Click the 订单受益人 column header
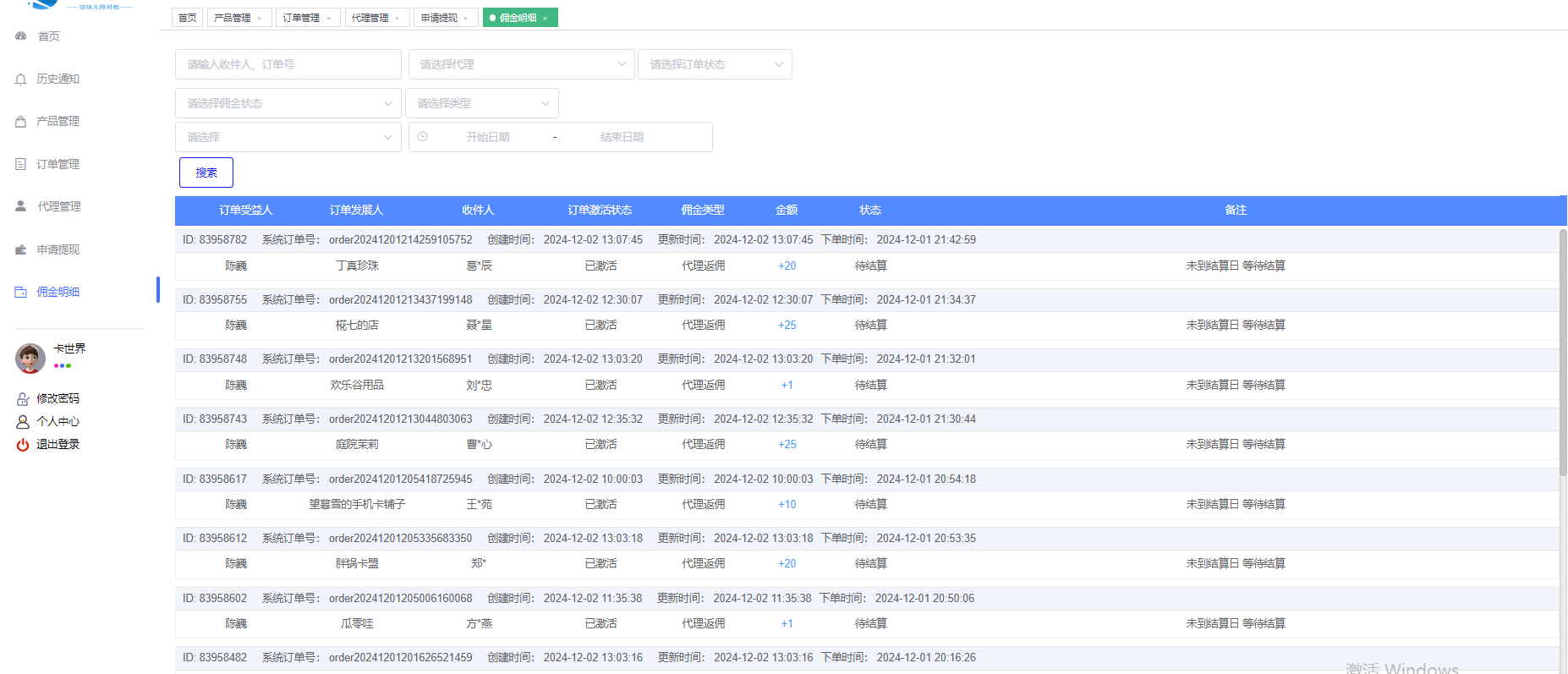 [x=246, y=210]
